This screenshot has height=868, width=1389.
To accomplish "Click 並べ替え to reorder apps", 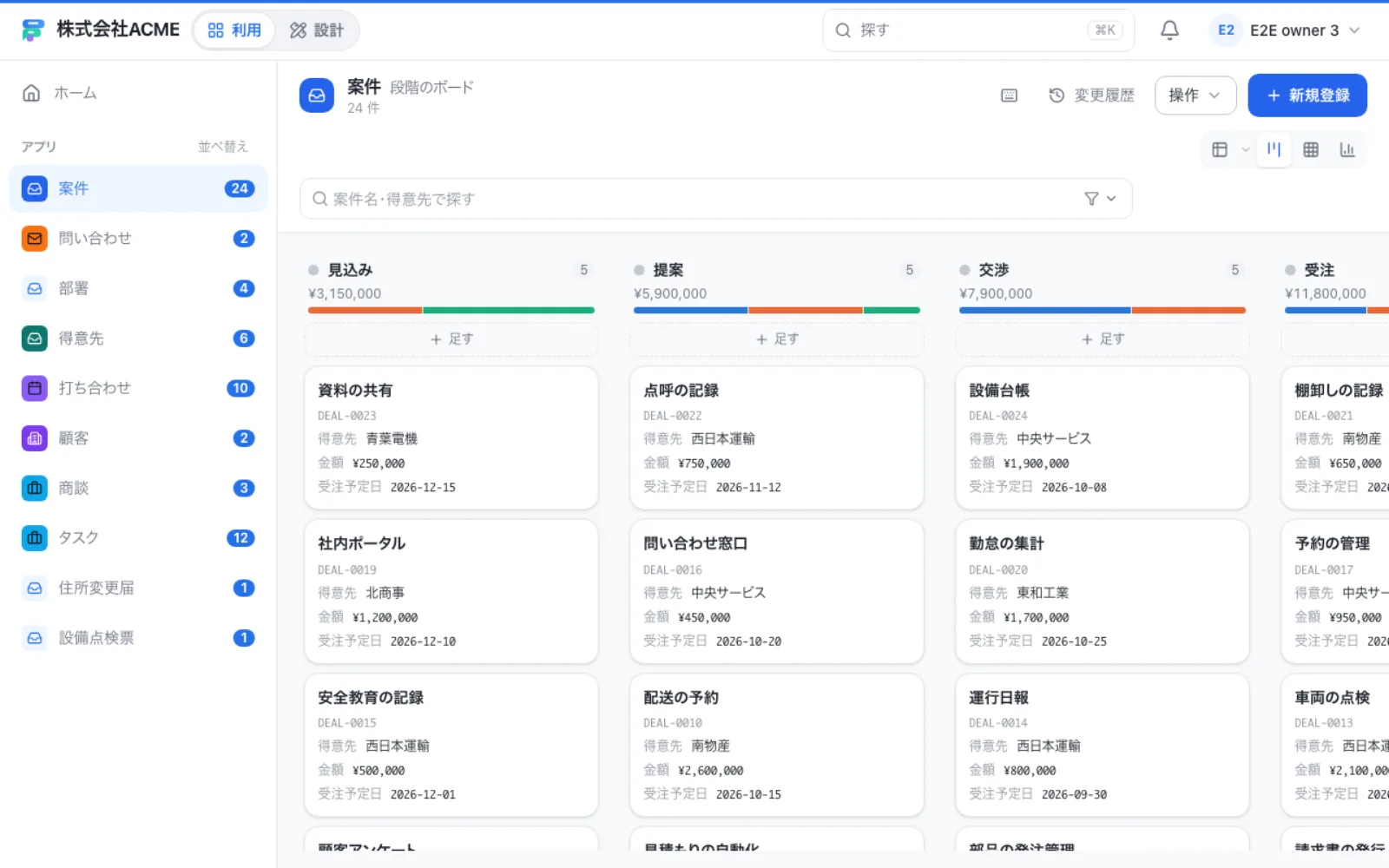I will point(223,147).
